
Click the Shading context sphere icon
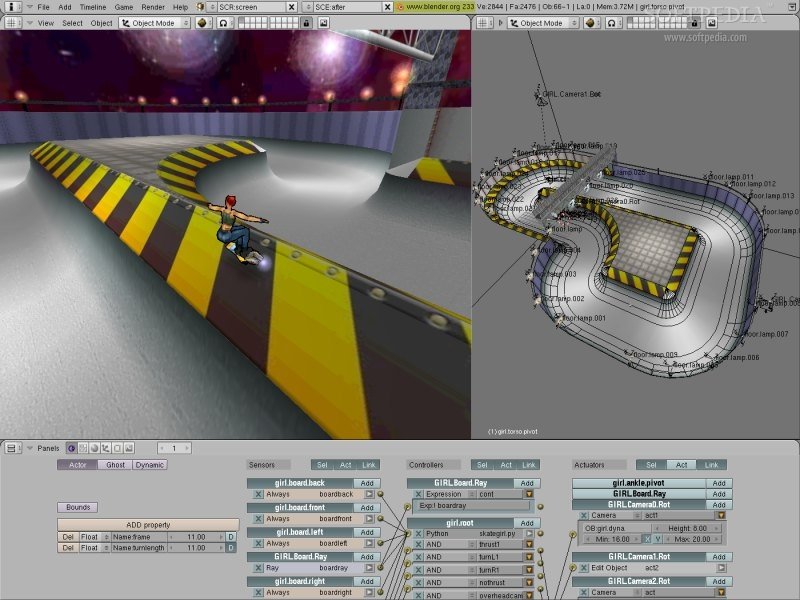pyautogui.click(x=94, y=448)
